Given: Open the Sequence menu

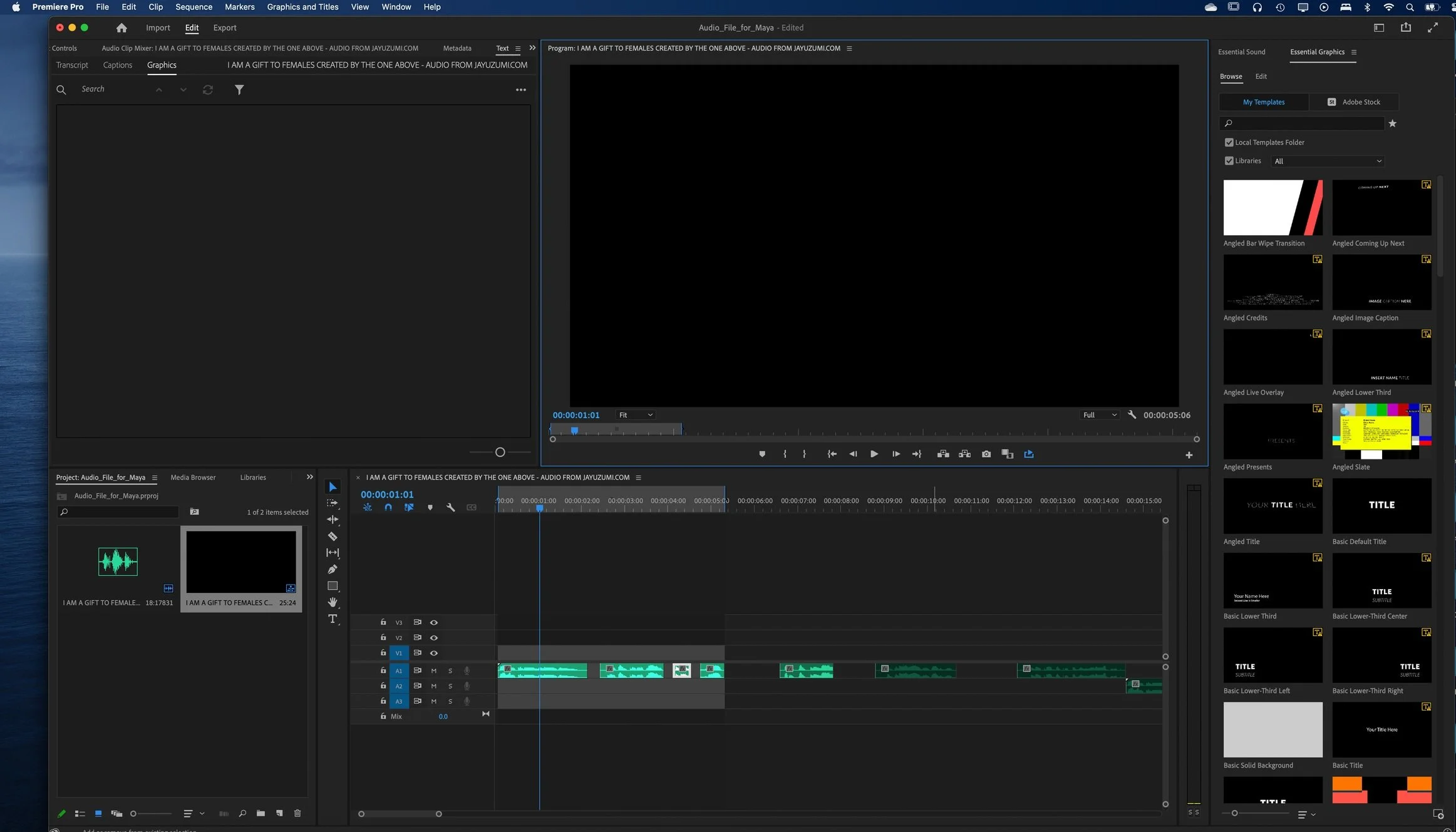Looking at the screenshot, I should (194, 7).
